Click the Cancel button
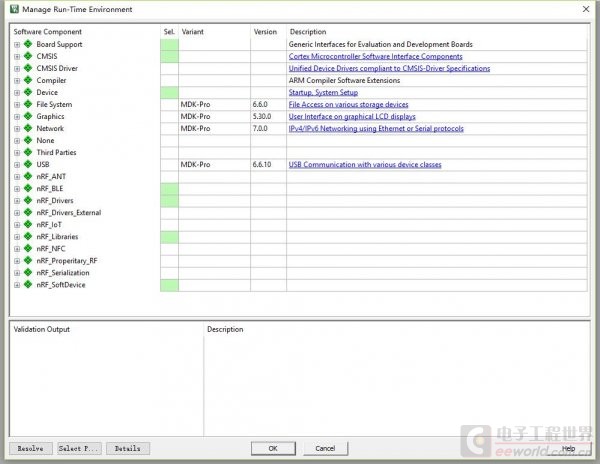The image size is (600, 464). [325, 448]
